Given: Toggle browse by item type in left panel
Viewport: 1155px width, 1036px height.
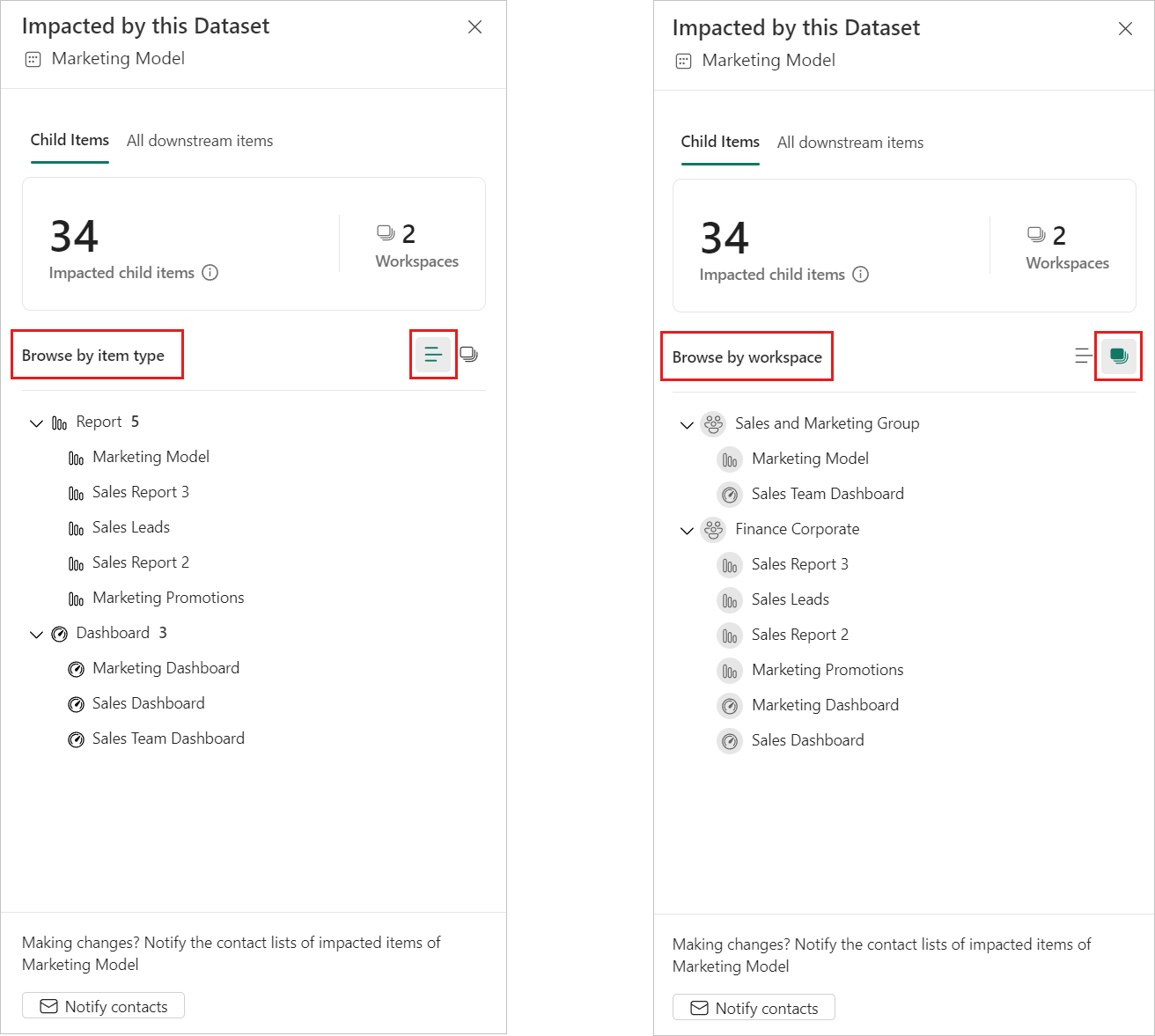Looking at the screenshot, I should coord(433,355).
